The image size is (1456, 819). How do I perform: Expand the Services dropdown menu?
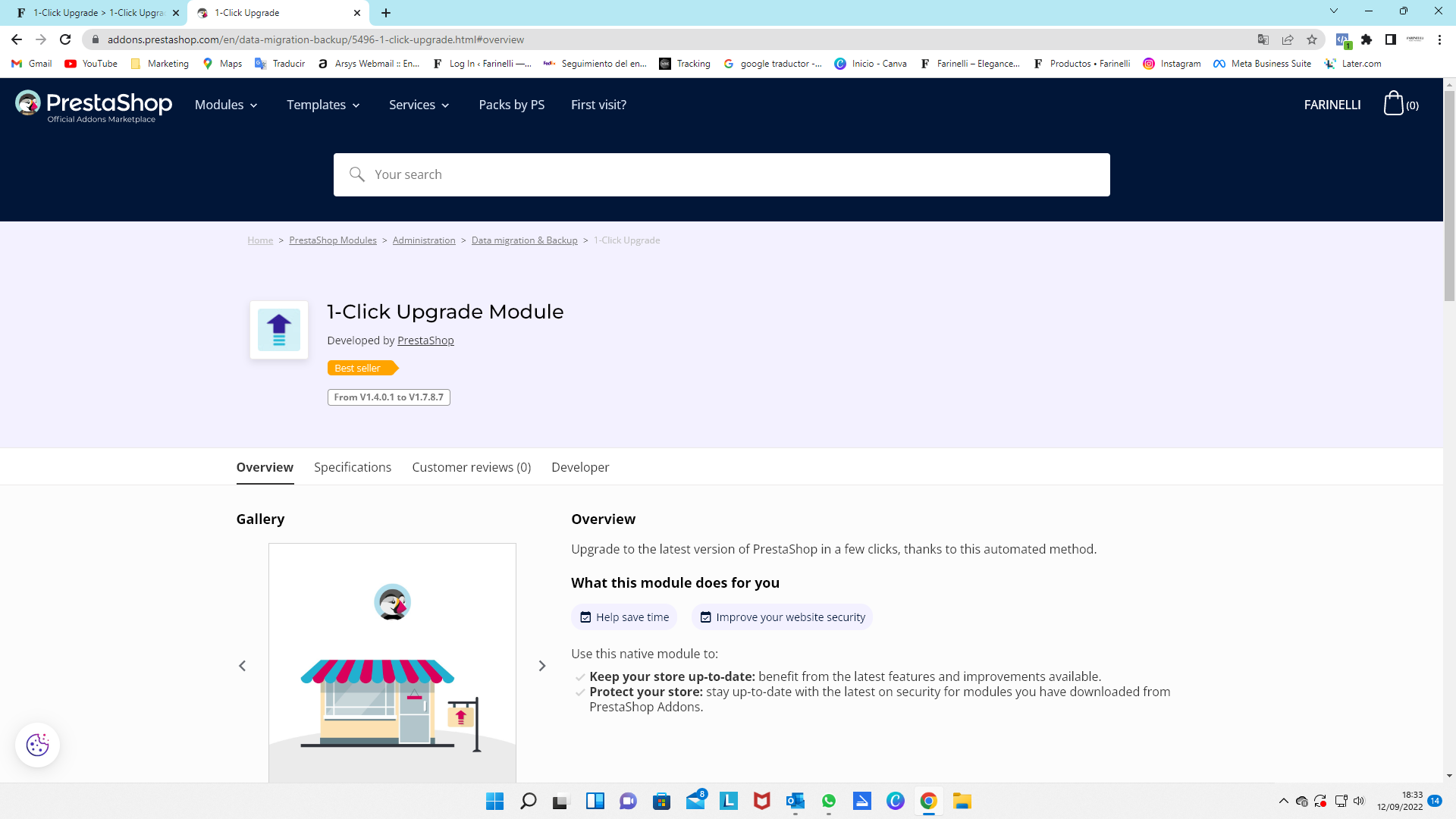(x=419, y=105)
